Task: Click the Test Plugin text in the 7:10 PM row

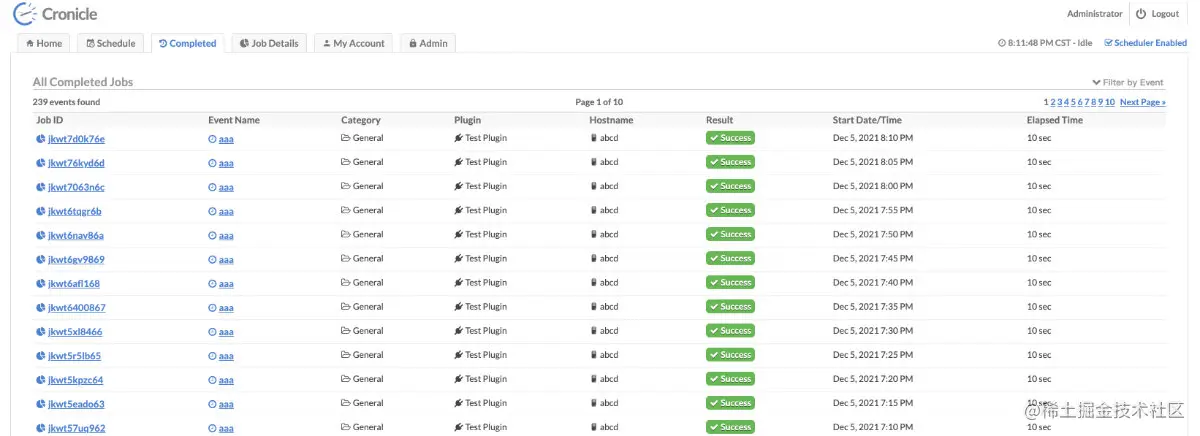Action: coord(486,427)
